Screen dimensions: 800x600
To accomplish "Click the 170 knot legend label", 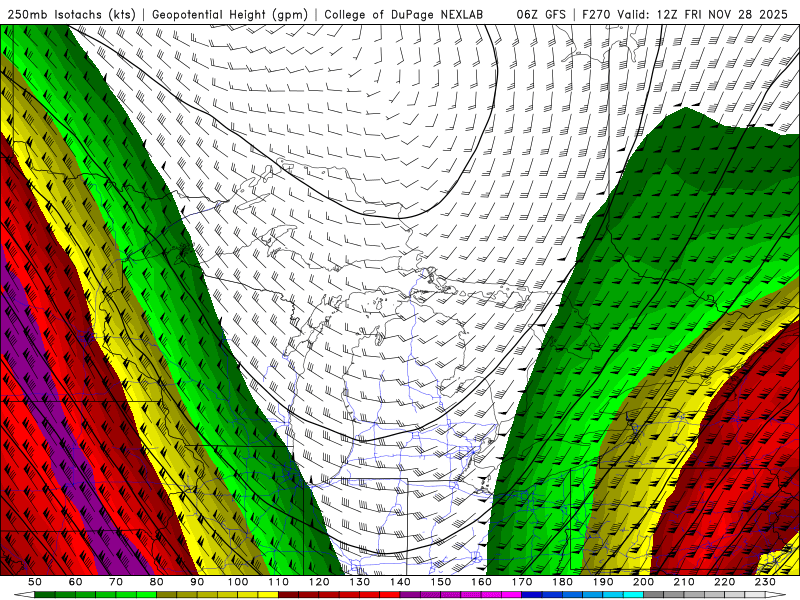I will (521, 582).
